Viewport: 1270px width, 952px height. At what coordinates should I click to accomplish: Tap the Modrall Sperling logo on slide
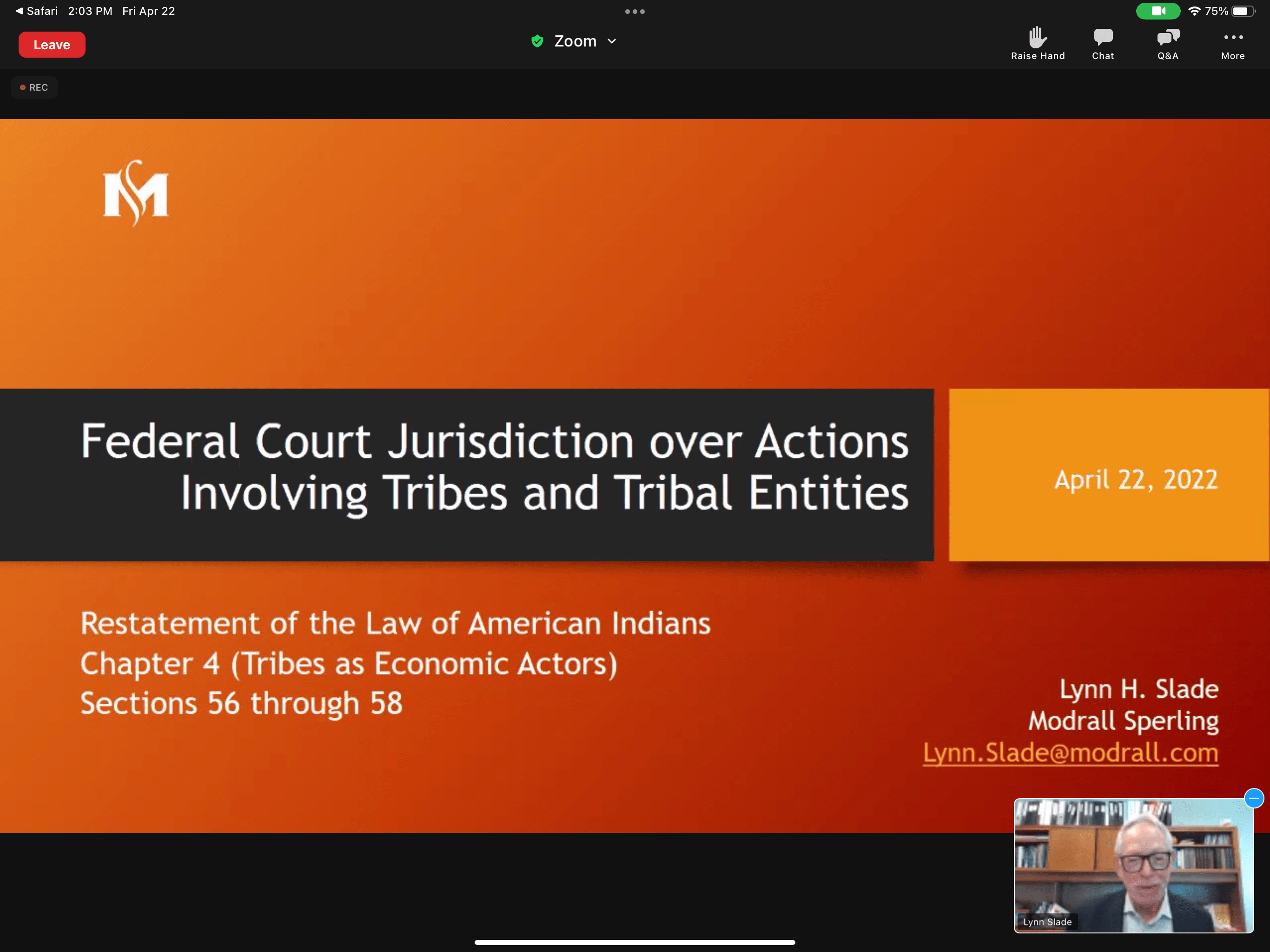[x=135, y=193]
